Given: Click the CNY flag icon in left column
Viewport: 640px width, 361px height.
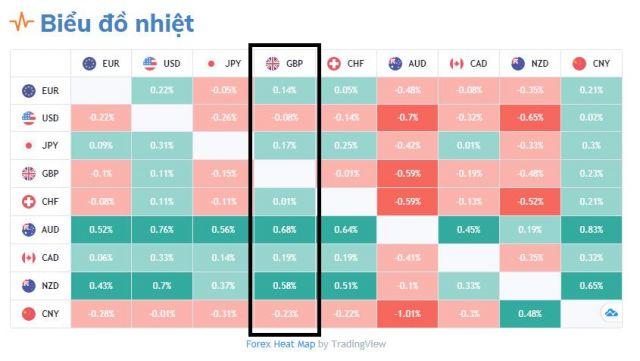Looking at the screenshot, I should [29, 314].
